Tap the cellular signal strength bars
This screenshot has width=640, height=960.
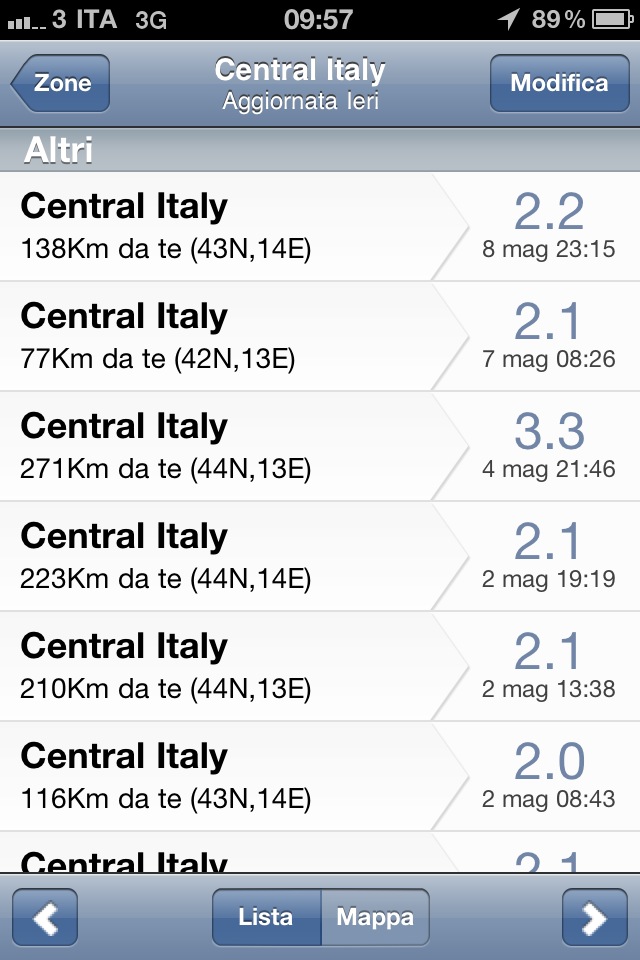[25, 21]
